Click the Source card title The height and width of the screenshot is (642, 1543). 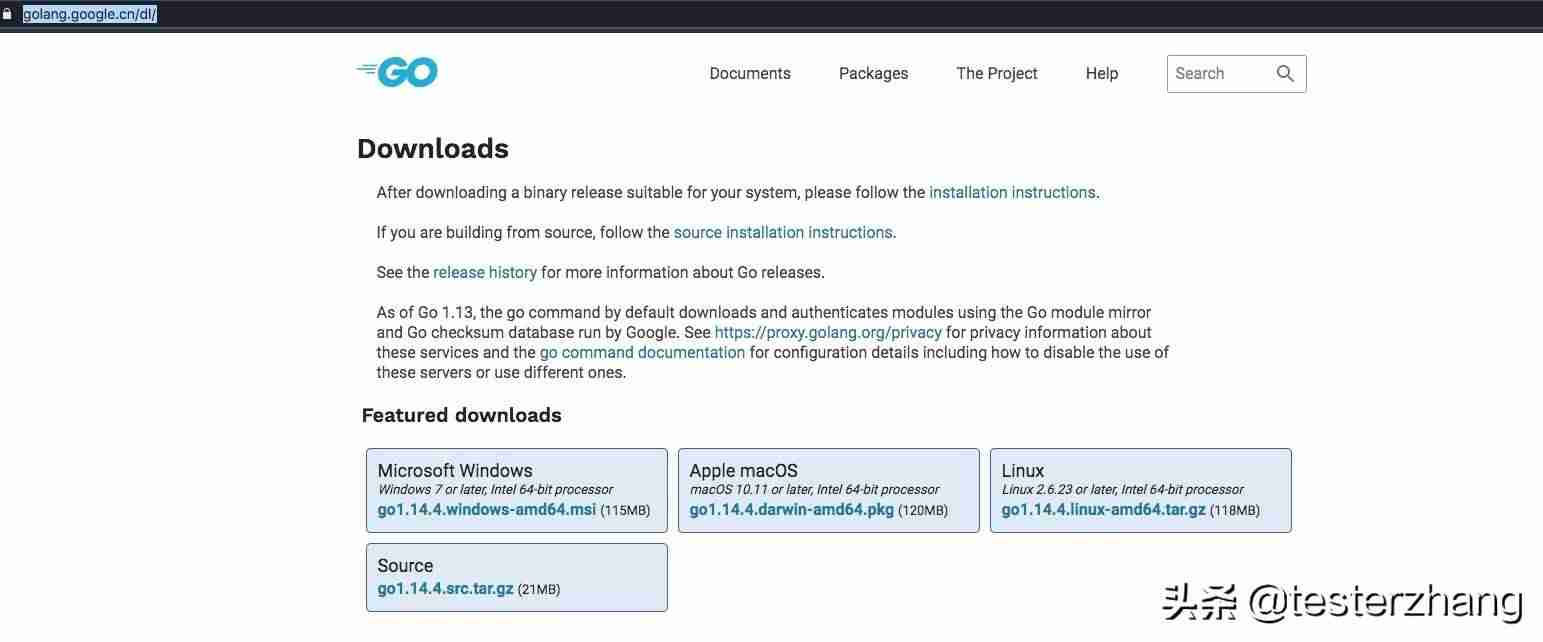click(405, 565)
